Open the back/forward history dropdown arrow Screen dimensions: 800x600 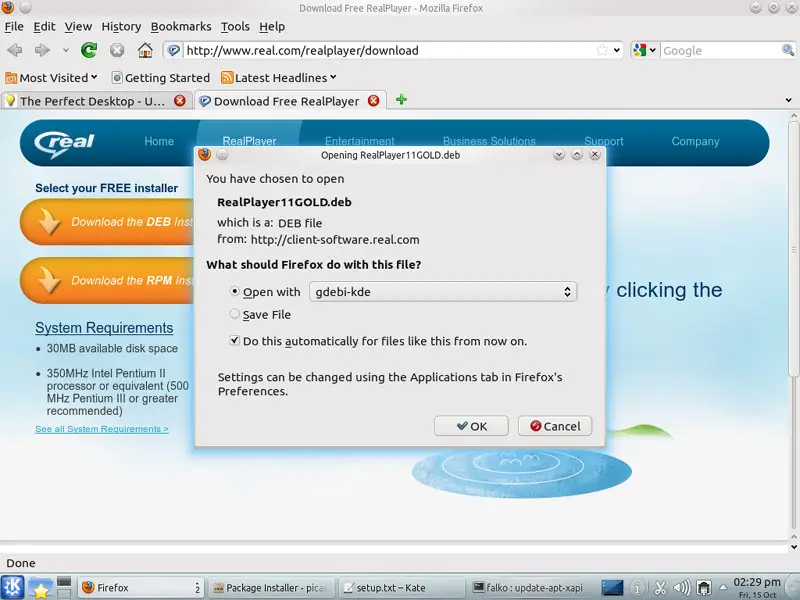[65, 50]
